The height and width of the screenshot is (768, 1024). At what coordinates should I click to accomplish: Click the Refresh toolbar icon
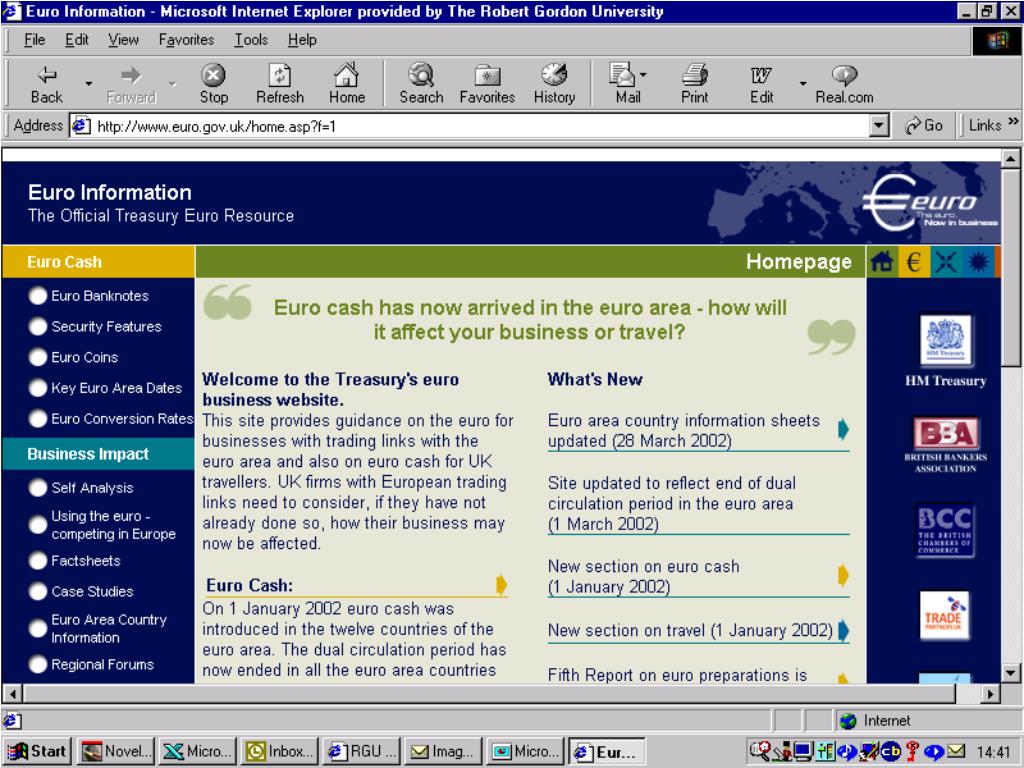tap(280, 76)
